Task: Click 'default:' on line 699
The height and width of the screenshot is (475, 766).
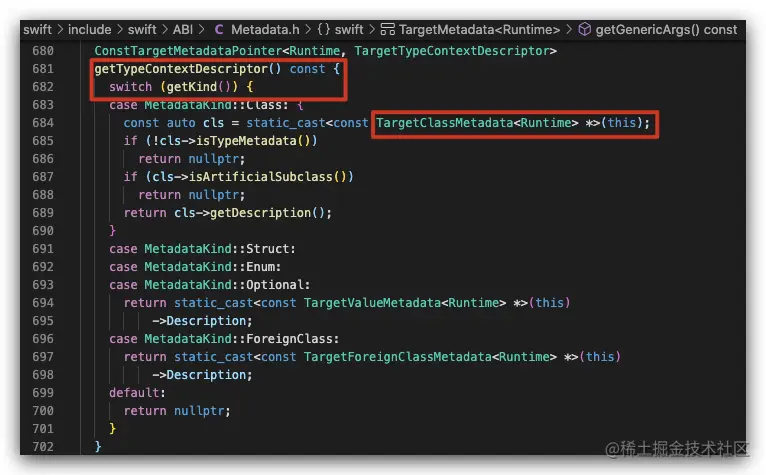Action: [137, 393]
